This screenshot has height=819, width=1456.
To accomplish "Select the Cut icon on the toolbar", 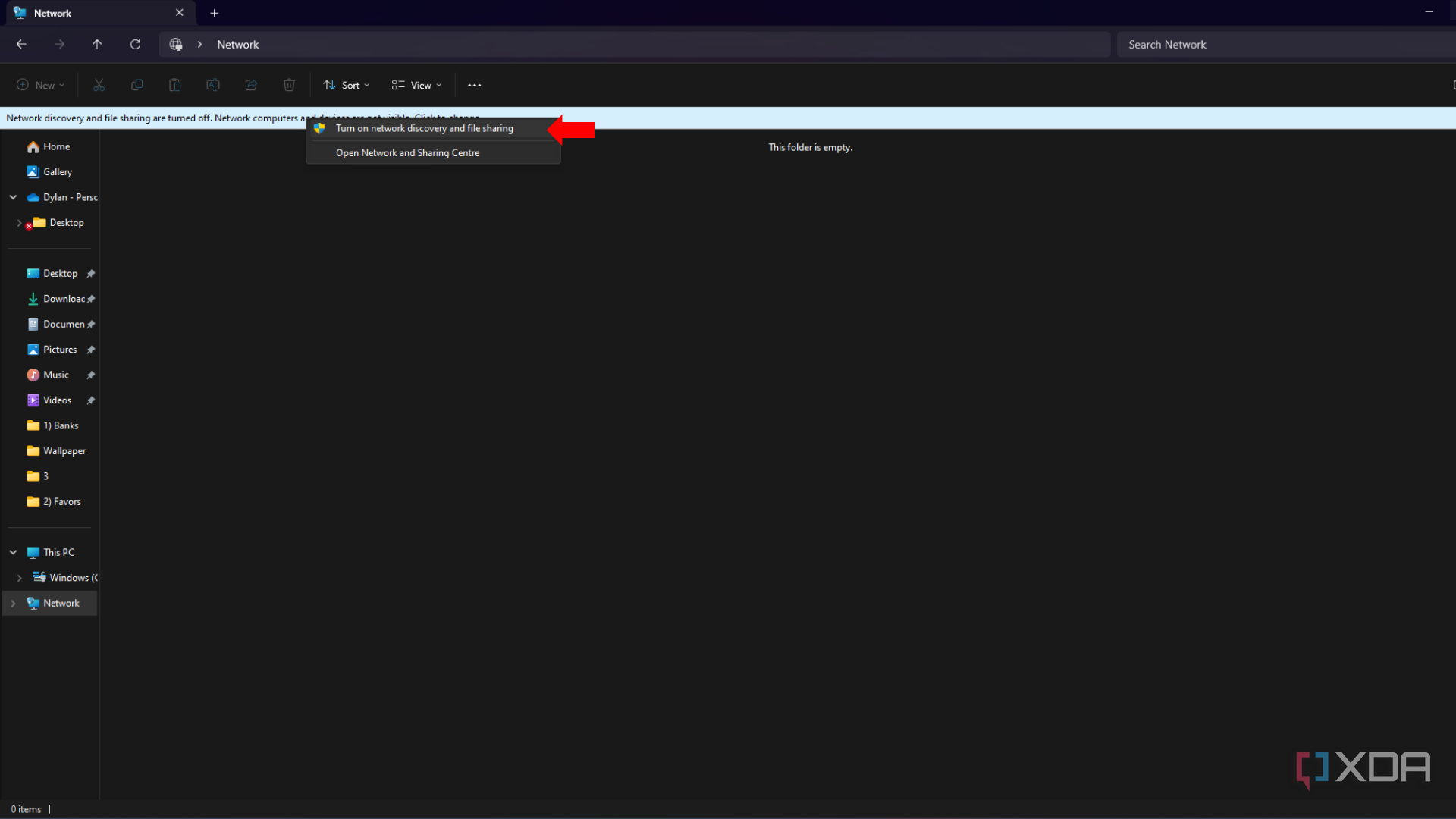I will (x=99, y=85).
